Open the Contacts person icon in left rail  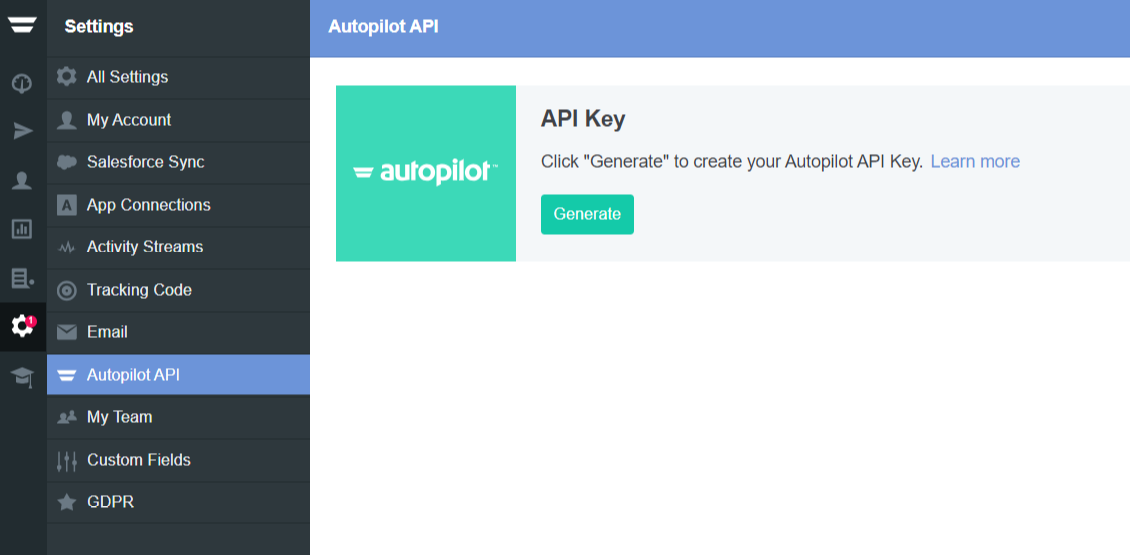pyautogui.click(x=22, y=180)
